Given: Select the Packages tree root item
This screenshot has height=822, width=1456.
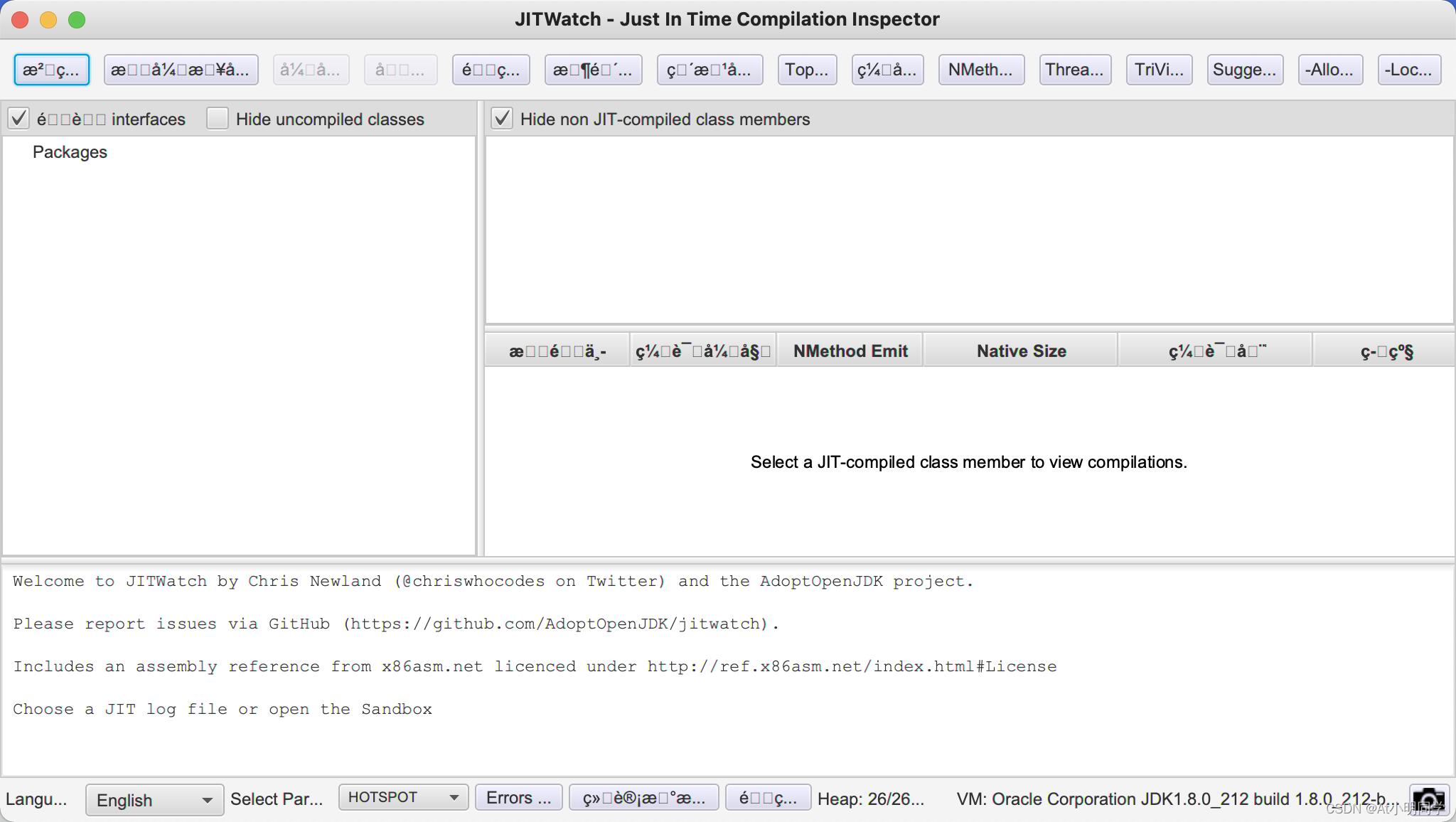Looking at the screenshot, I should [69, 151].
